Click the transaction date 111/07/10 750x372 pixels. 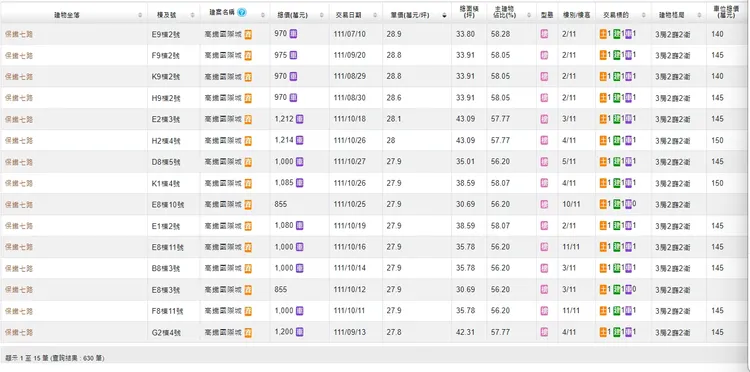click(350, 34)
